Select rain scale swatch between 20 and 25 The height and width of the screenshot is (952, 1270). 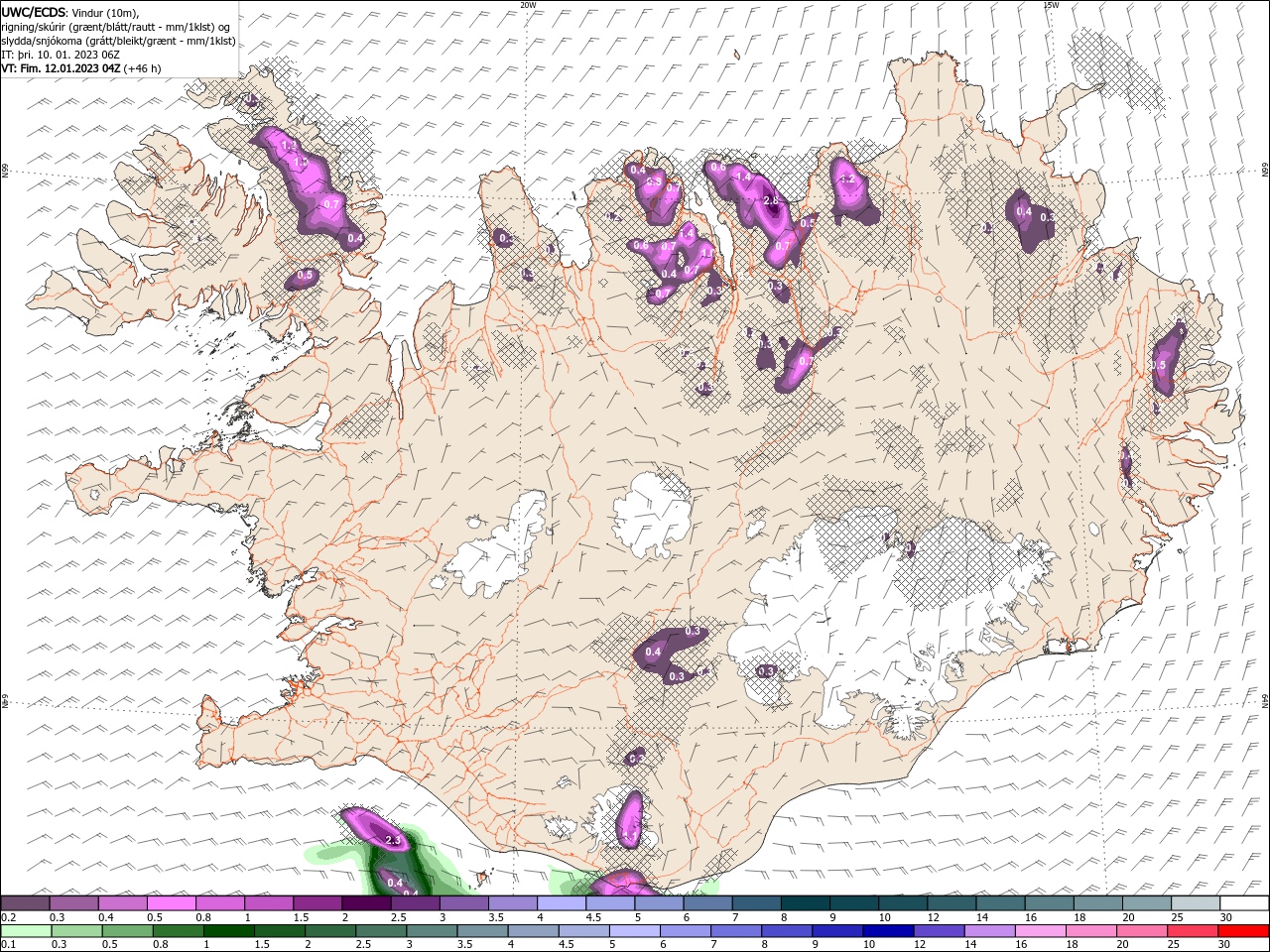[x=1143, y=931]
